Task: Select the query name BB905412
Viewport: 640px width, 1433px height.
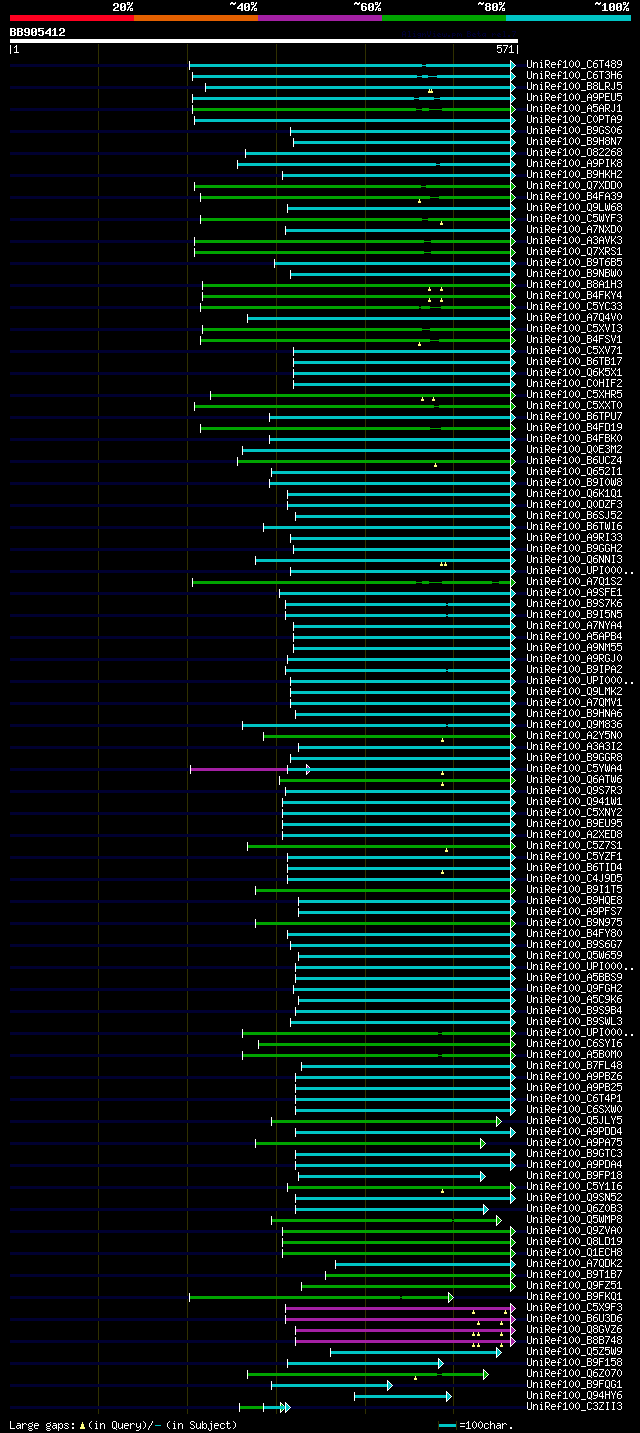Action: coord(37,32)
